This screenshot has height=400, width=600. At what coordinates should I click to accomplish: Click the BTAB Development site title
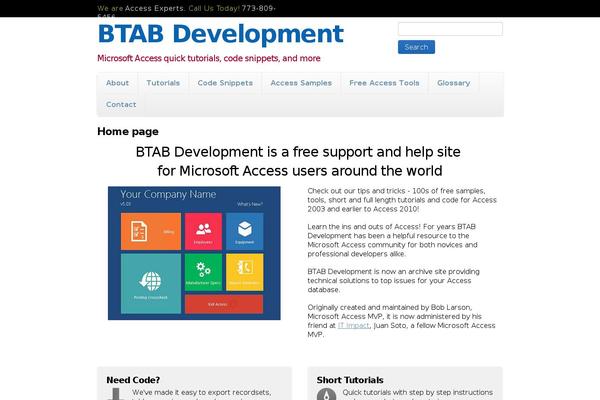point(221,34)
